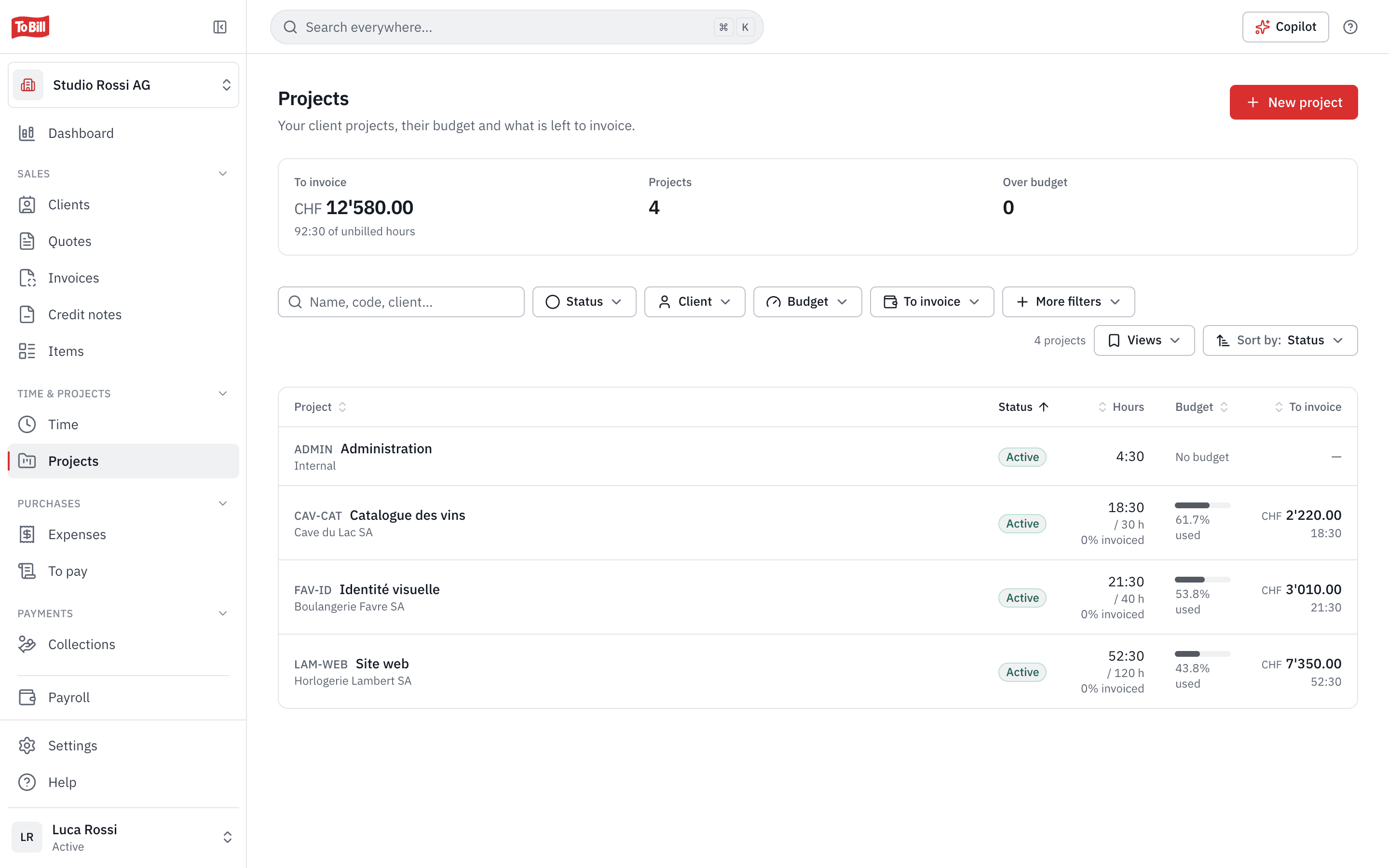
Task: Open Items page
Action: [x=123, y=352]
